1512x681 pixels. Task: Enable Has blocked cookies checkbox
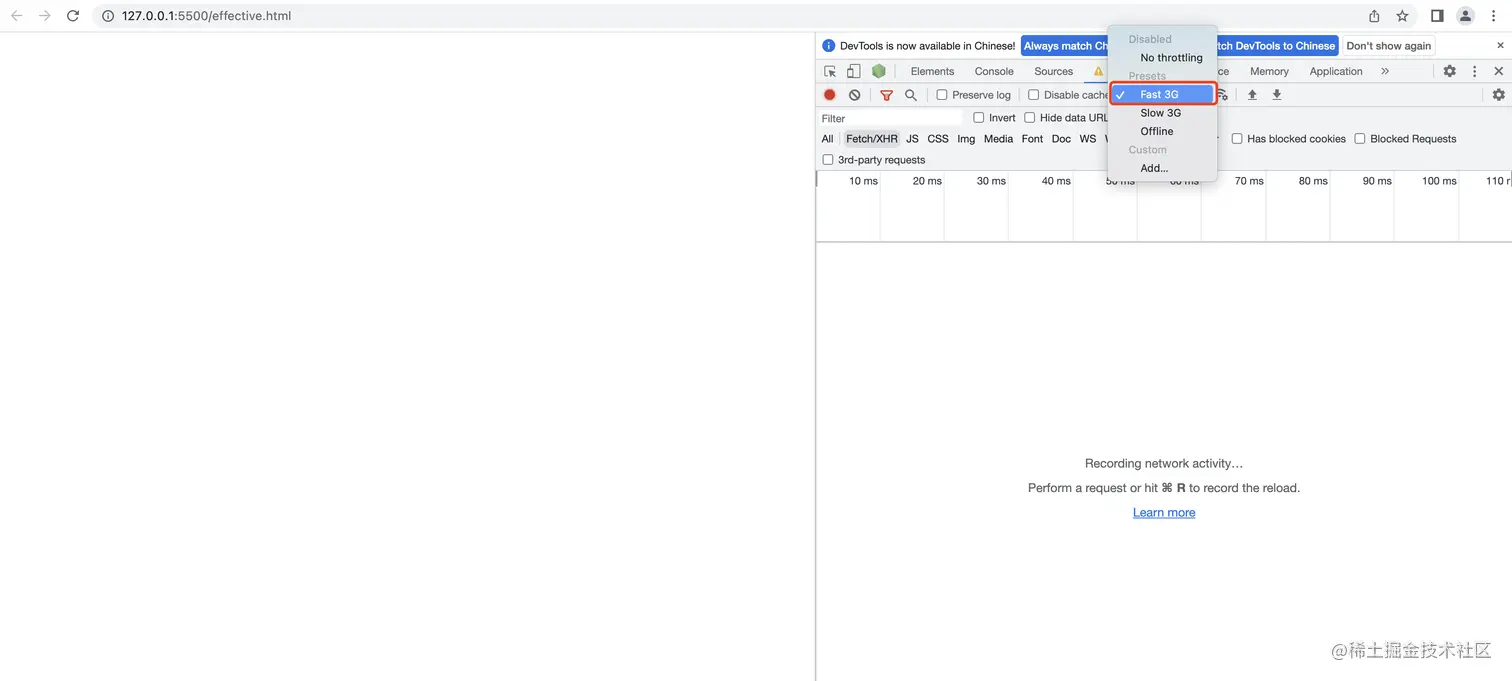click(x=1237, y=139)
